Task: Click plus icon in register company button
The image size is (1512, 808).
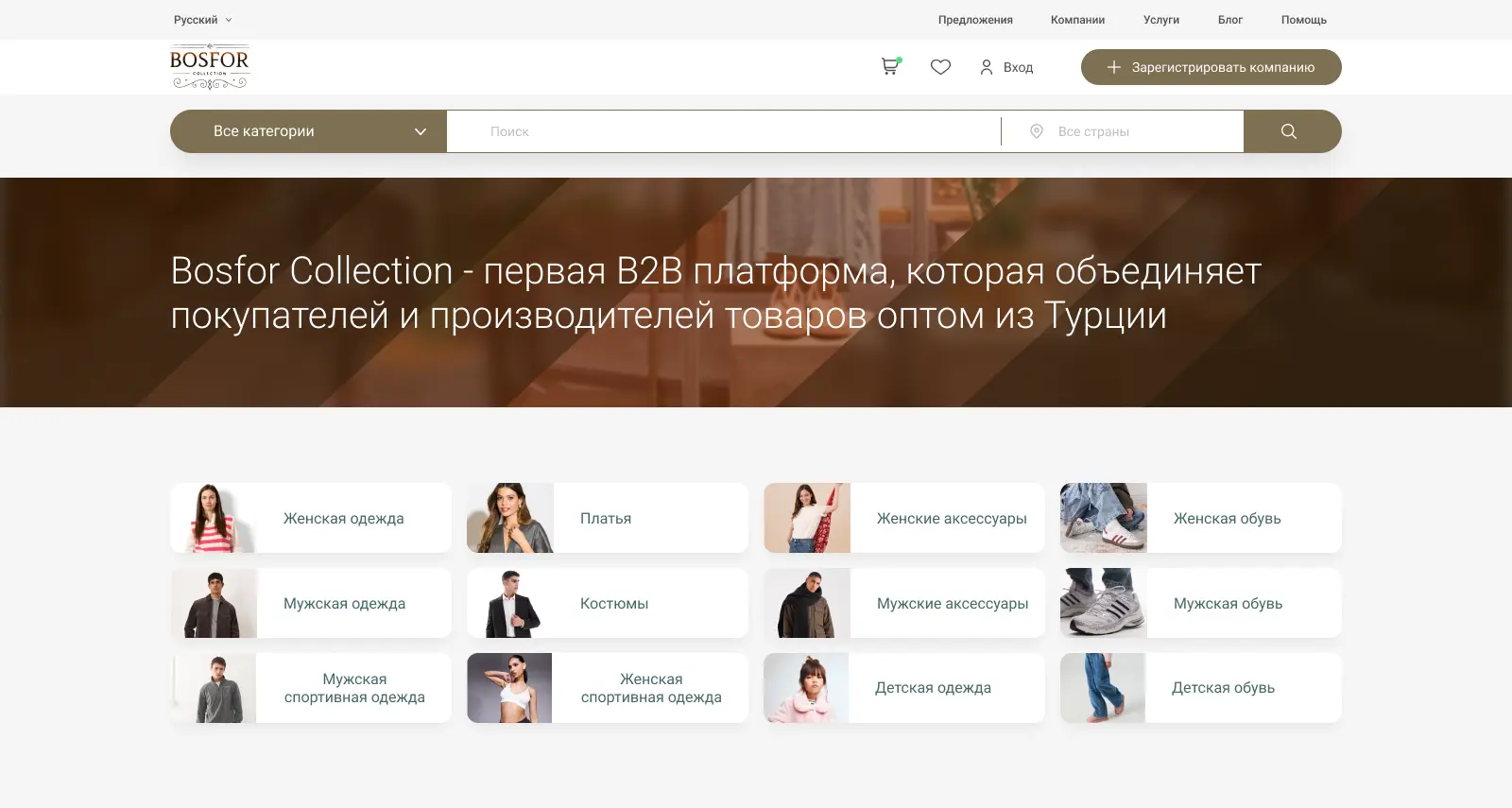Action: (x=1114, y=67)
